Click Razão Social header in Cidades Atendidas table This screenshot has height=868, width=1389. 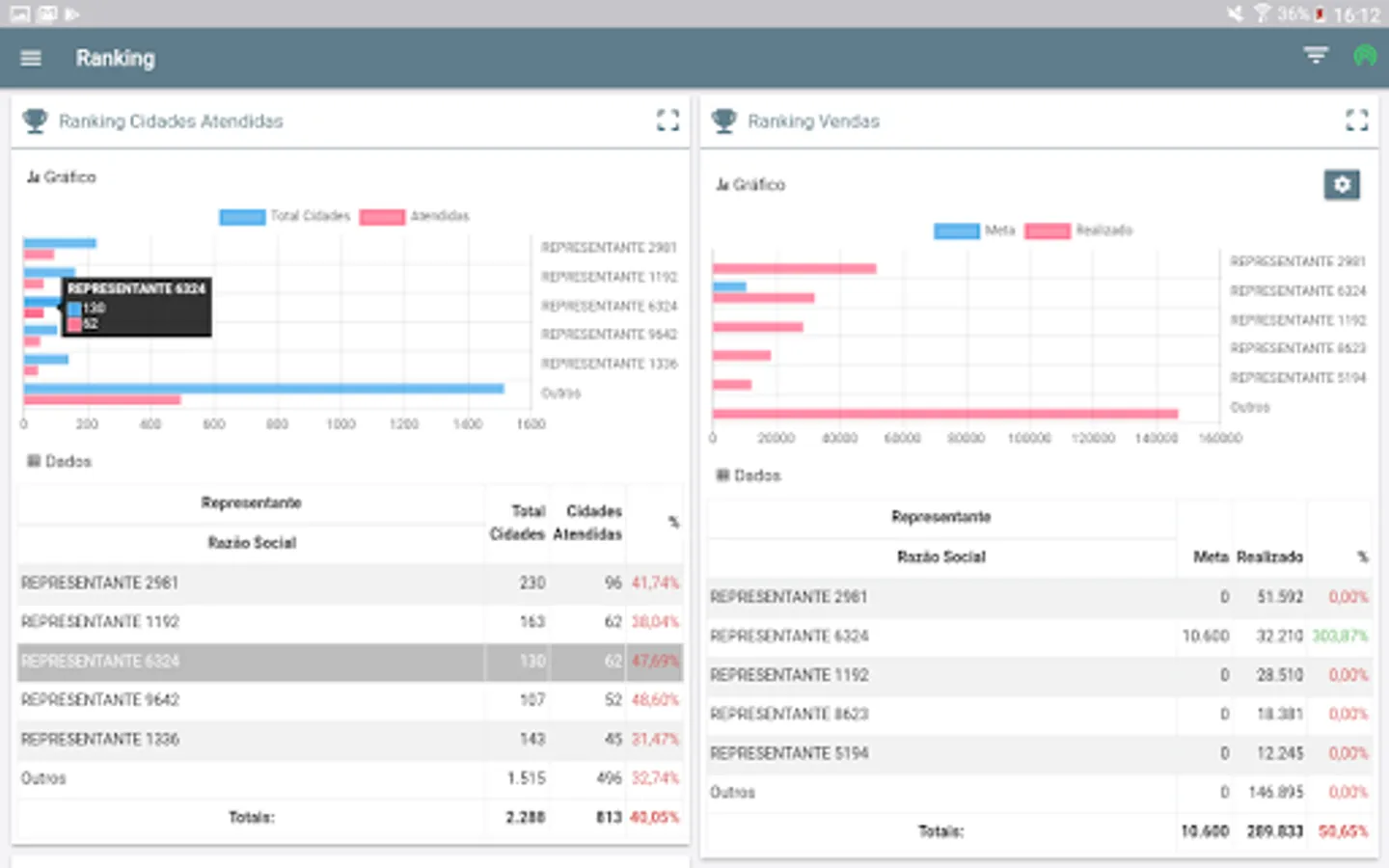[x=252, y=543]
